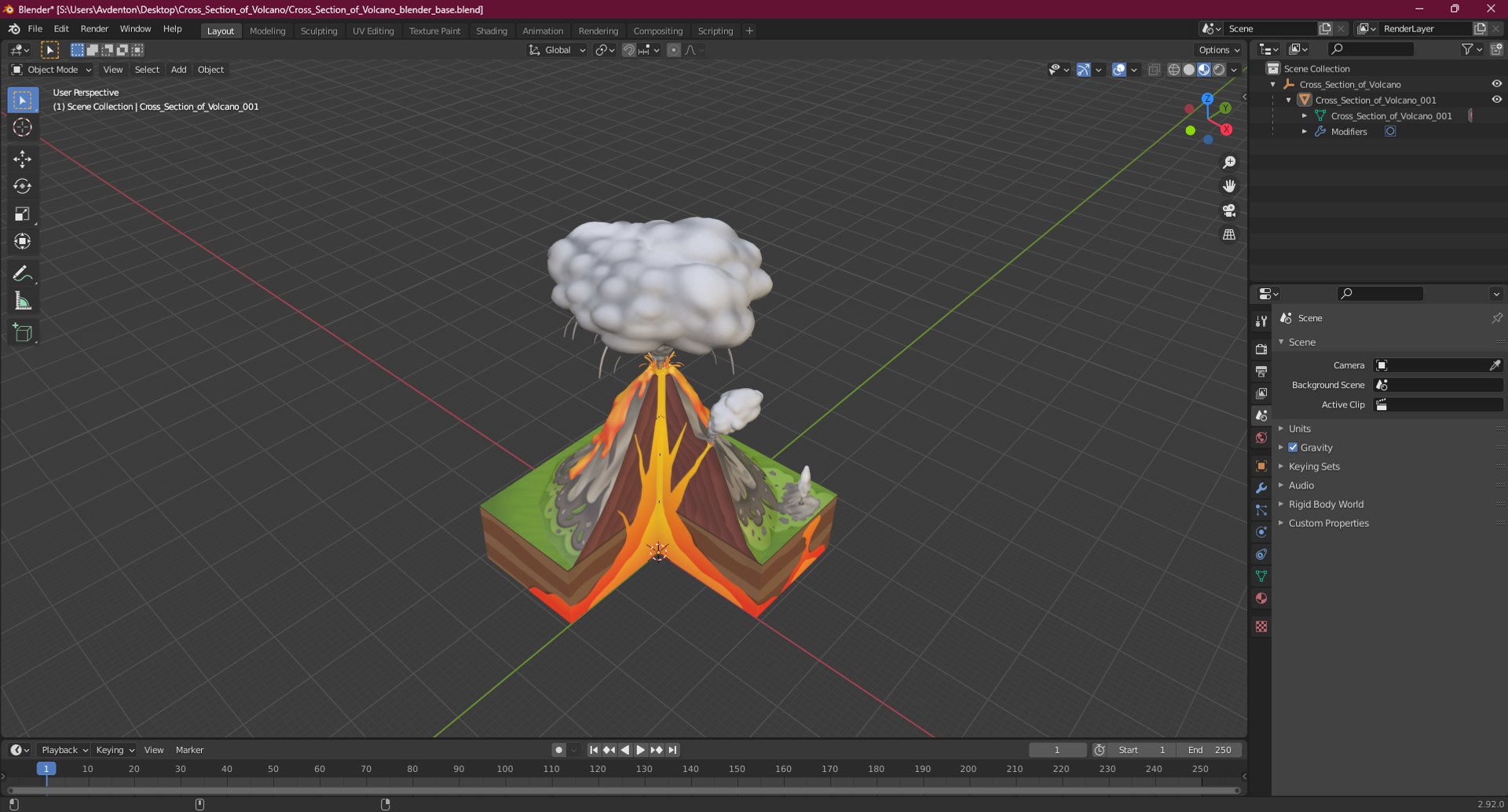
Task: Click the viewport zoom magnifier icon
Action: pyautogui.click(x=1229, y=162)
